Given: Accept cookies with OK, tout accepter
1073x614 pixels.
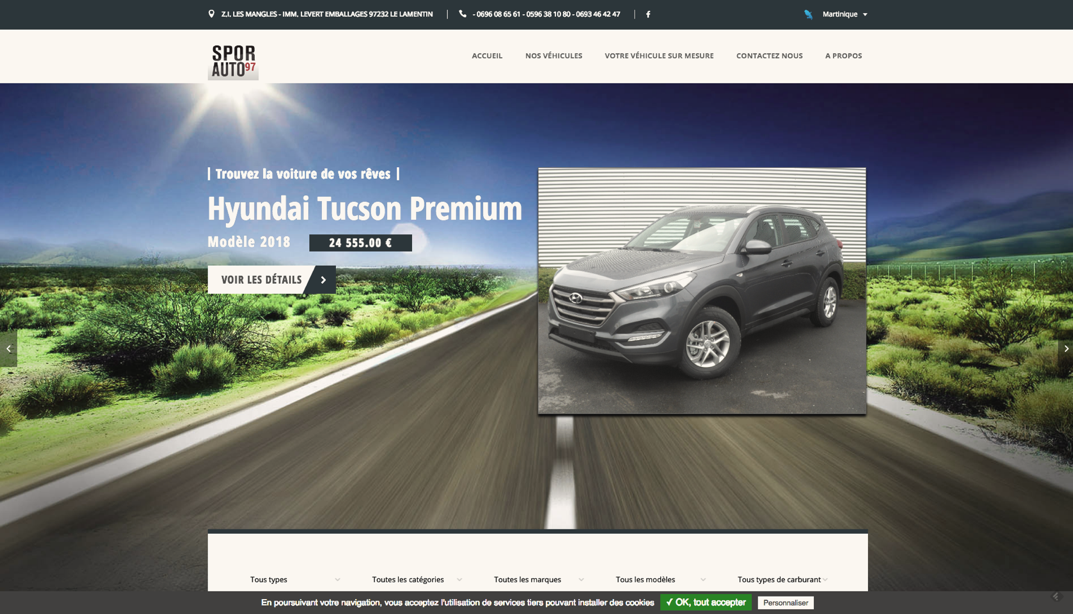Looking at the screenshot, I should point(706,602).
